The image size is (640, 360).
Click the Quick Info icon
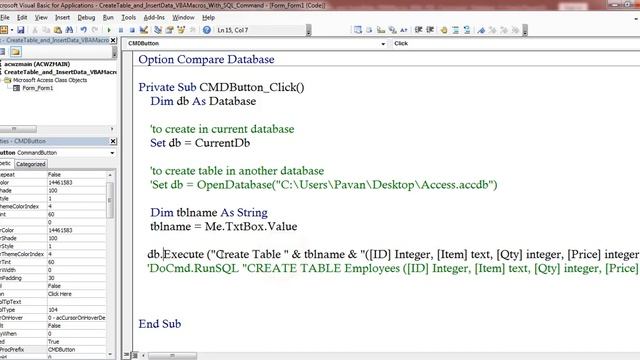[x=381, y=30]
